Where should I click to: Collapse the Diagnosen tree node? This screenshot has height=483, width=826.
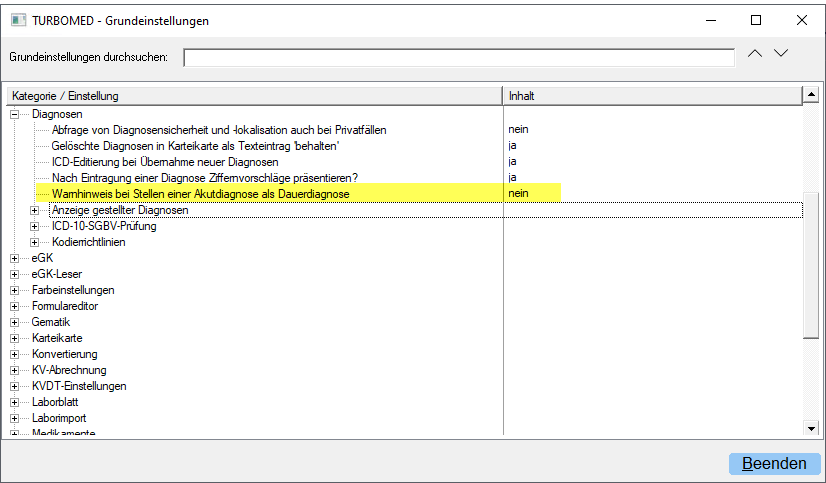click(x=15, y=114)
